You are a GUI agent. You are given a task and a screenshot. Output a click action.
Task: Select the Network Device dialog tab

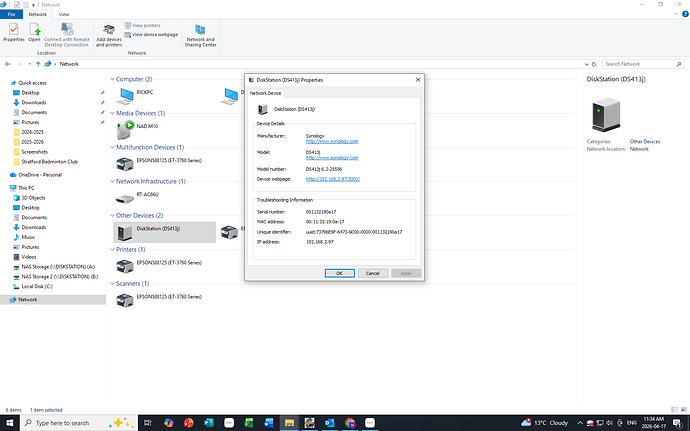pos(265,93)
